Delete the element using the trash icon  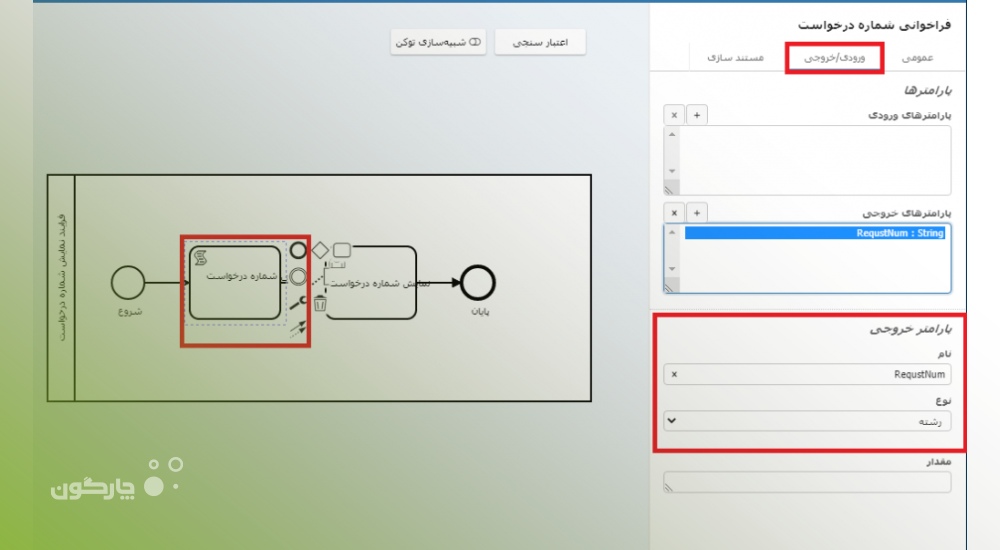pos(320,303)
